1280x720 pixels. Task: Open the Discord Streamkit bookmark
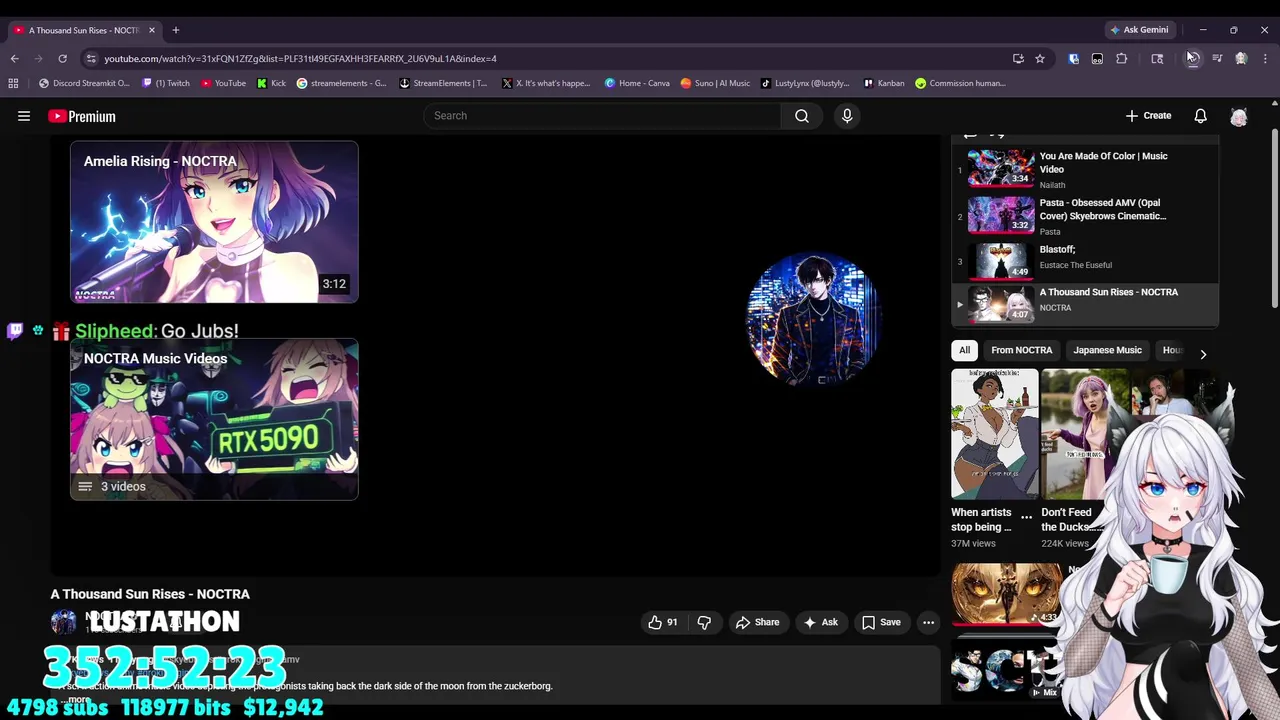pos(84,83)
